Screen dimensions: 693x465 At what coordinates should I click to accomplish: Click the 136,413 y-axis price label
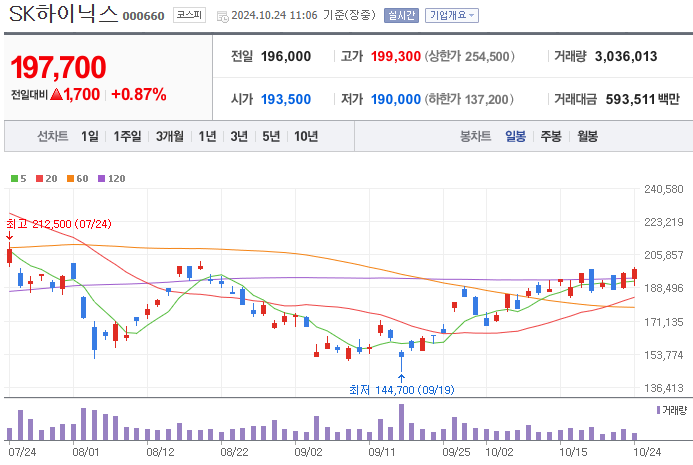click(664, 388)
